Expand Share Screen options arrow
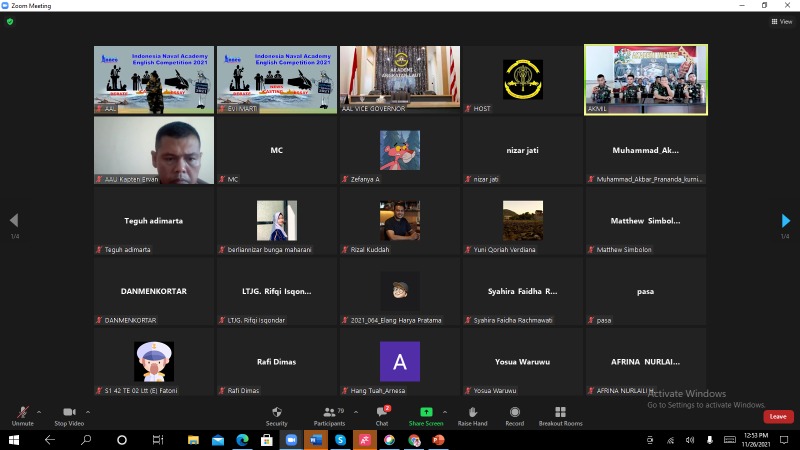 445,411
